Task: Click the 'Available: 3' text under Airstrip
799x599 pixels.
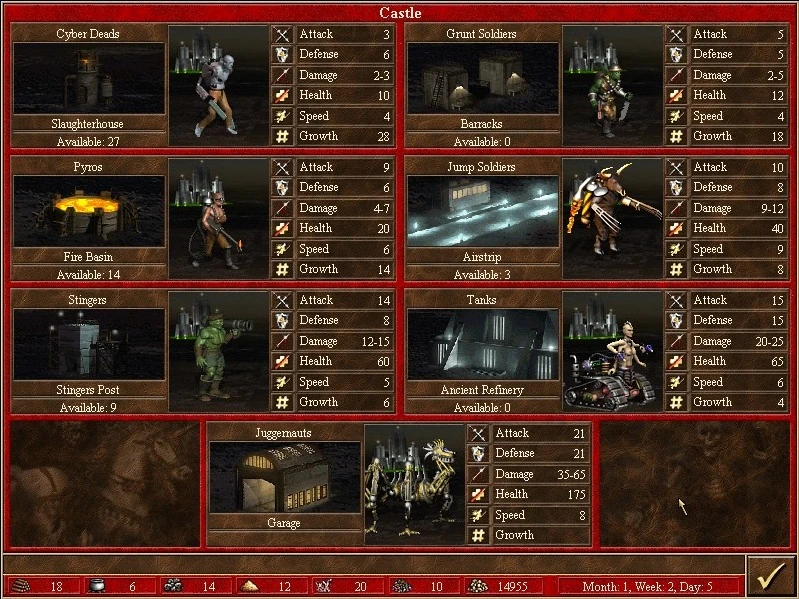Action: (x=482, y=275)
